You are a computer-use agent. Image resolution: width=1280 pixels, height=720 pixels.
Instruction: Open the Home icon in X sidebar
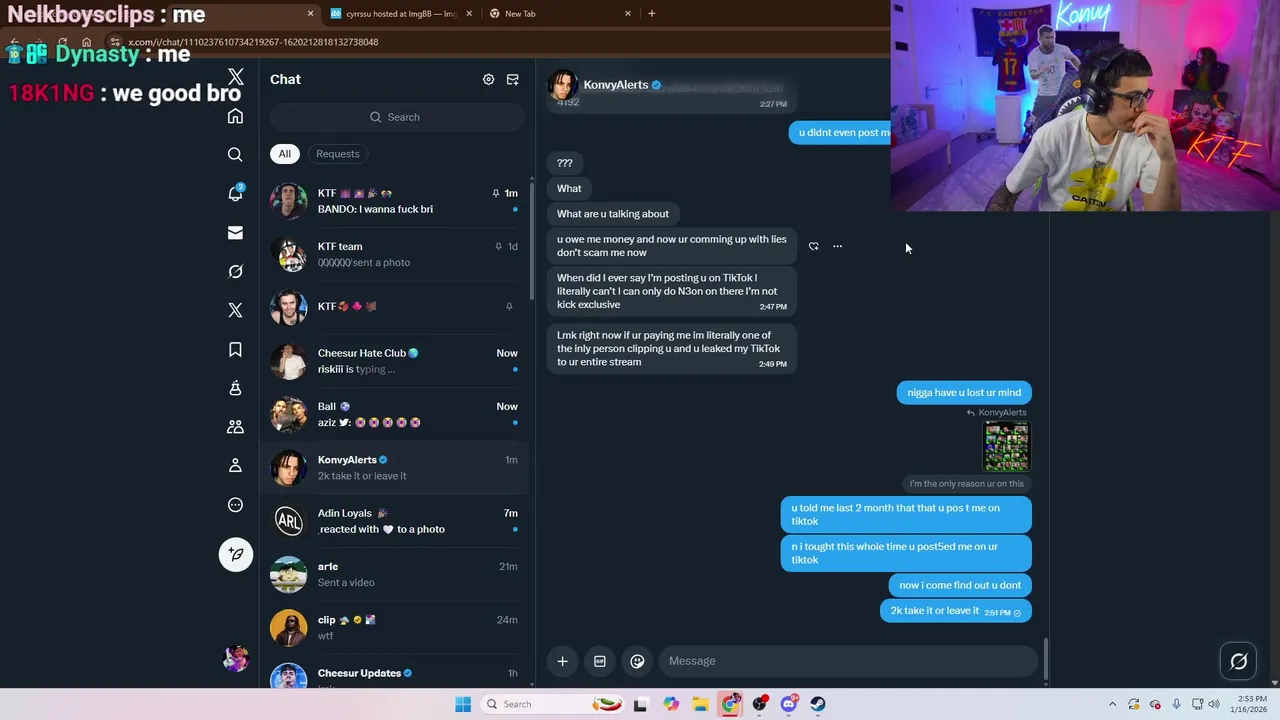point(235,117)
